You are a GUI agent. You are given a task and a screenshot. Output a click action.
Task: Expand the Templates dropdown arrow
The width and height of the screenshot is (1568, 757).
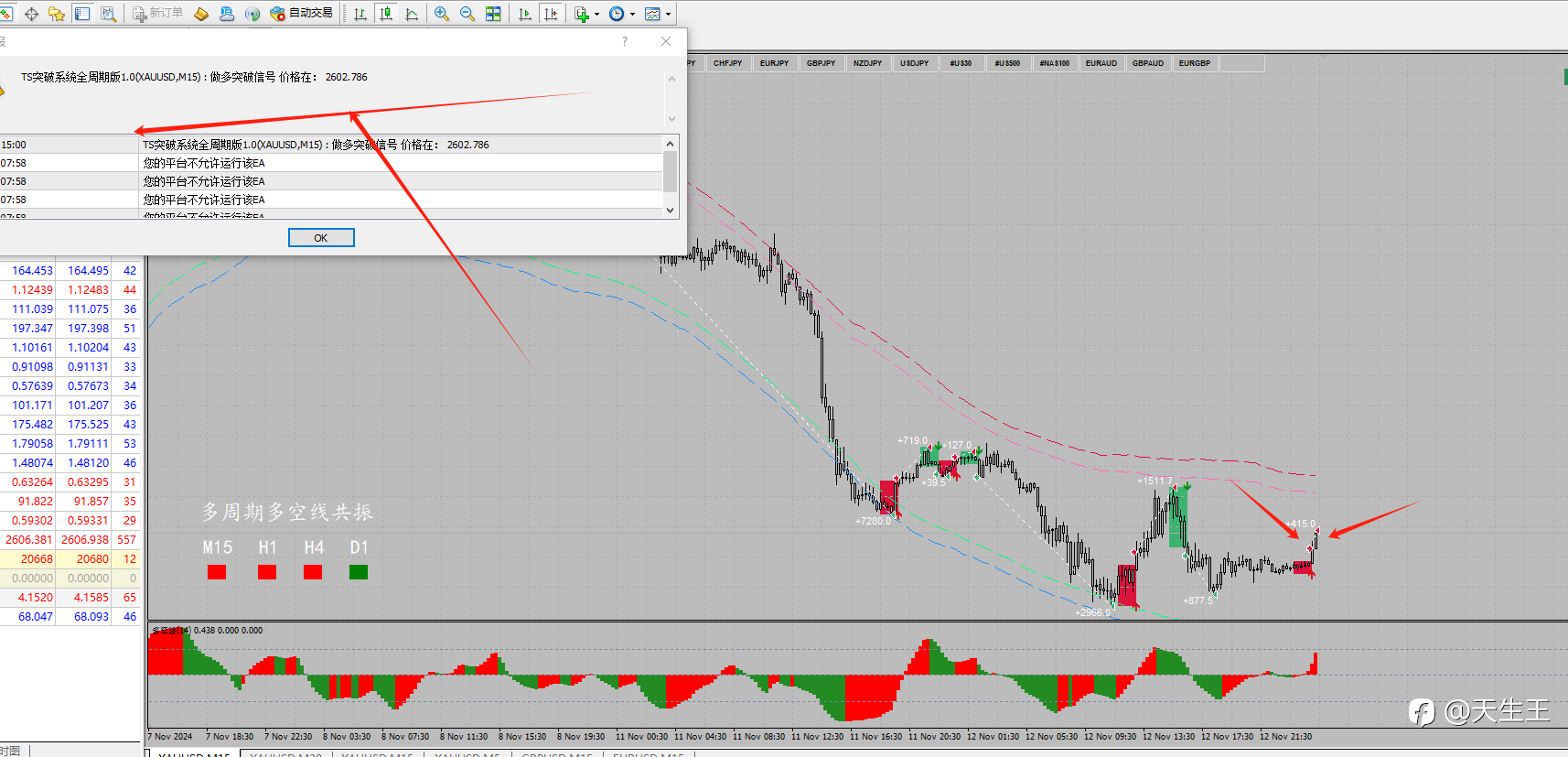click(668, 14)
